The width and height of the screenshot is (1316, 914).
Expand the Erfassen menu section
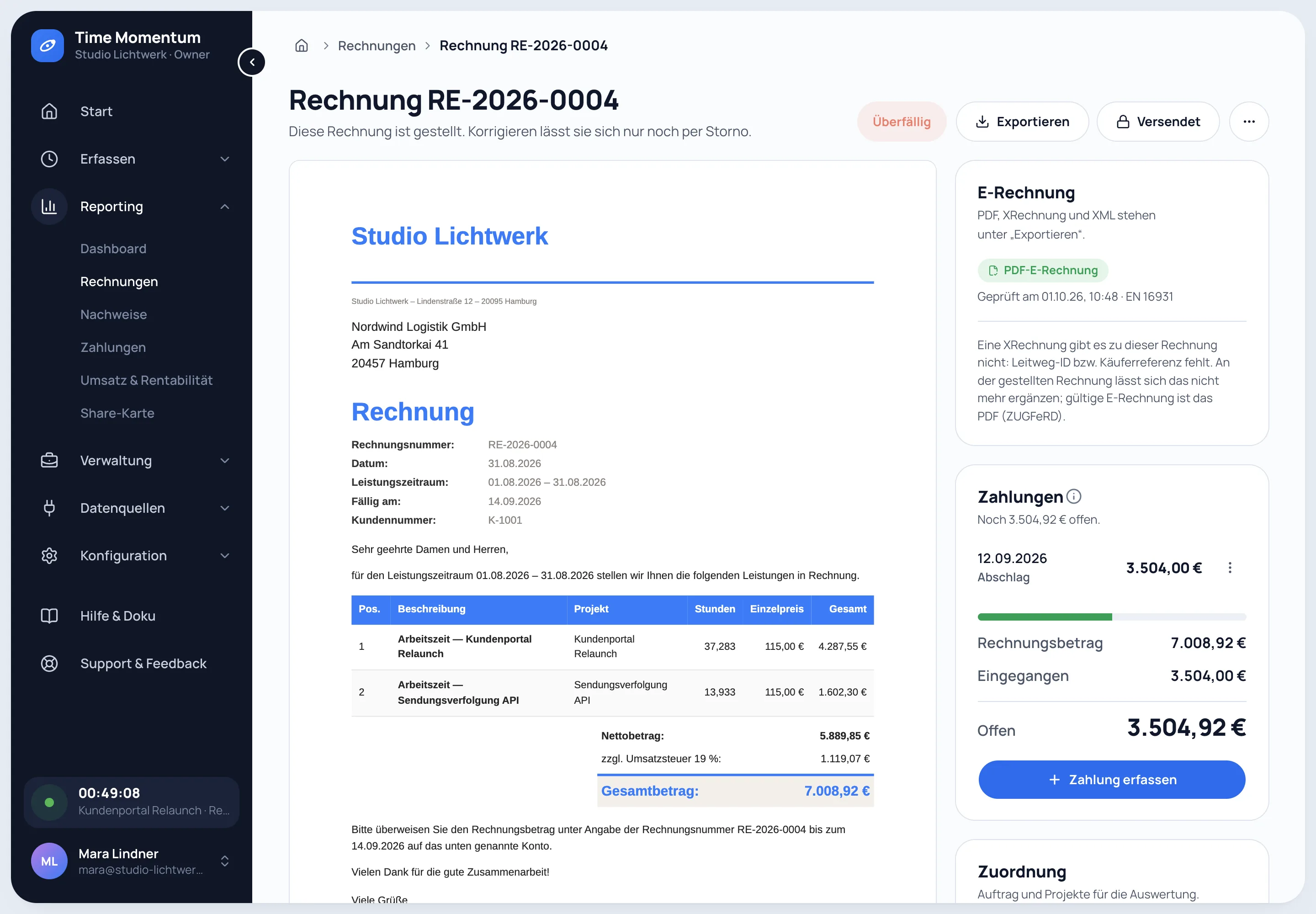click(x=225, y=159)
